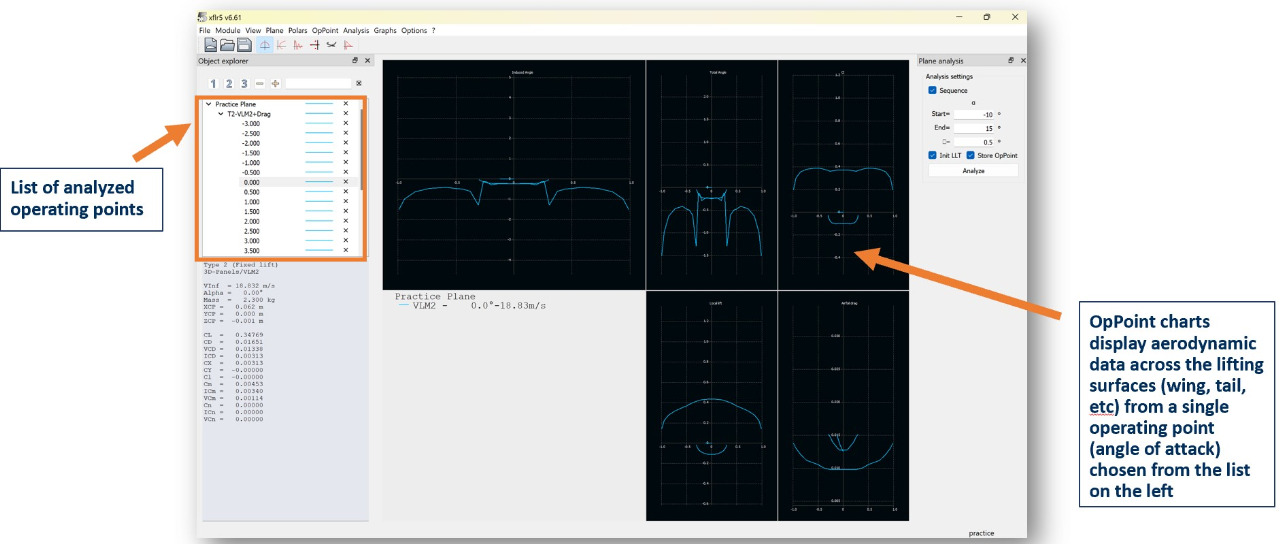Click the line style swatch for -2.000
This screenshot has width=1280, height=544.
coord(319,143)
